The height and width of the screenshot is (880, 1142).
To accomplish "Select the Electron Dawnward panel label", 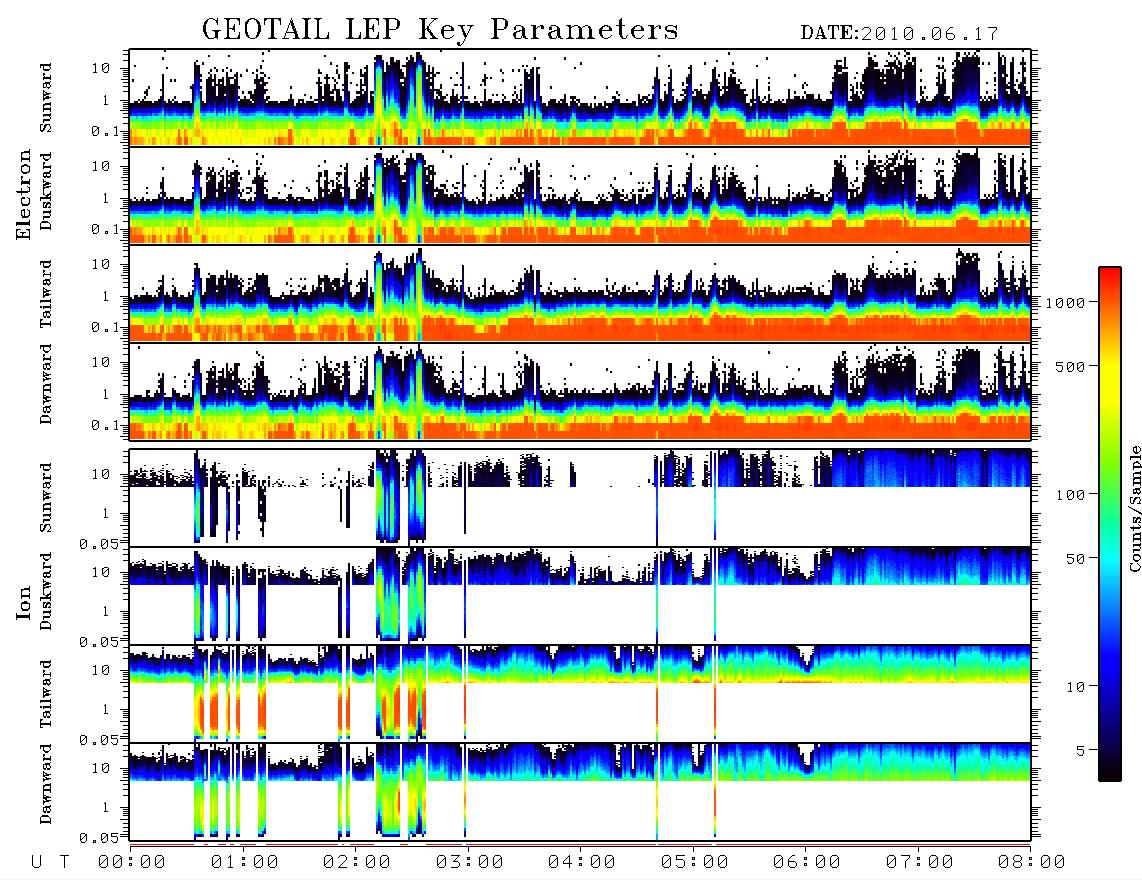I will click(46, 384).
